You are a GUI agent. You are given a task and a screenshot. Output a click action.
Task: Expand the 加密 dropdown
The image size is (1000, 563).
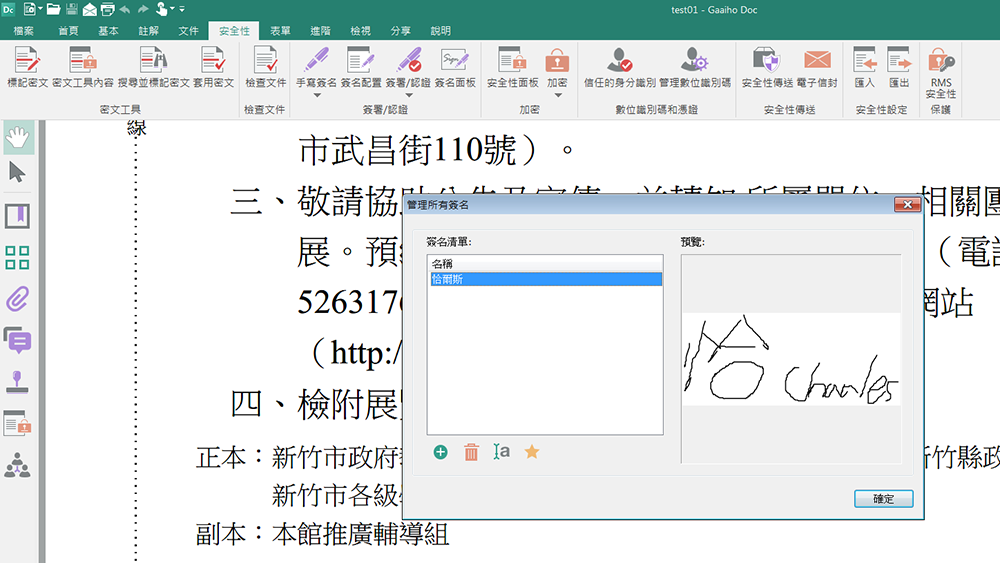coord(557,95)
